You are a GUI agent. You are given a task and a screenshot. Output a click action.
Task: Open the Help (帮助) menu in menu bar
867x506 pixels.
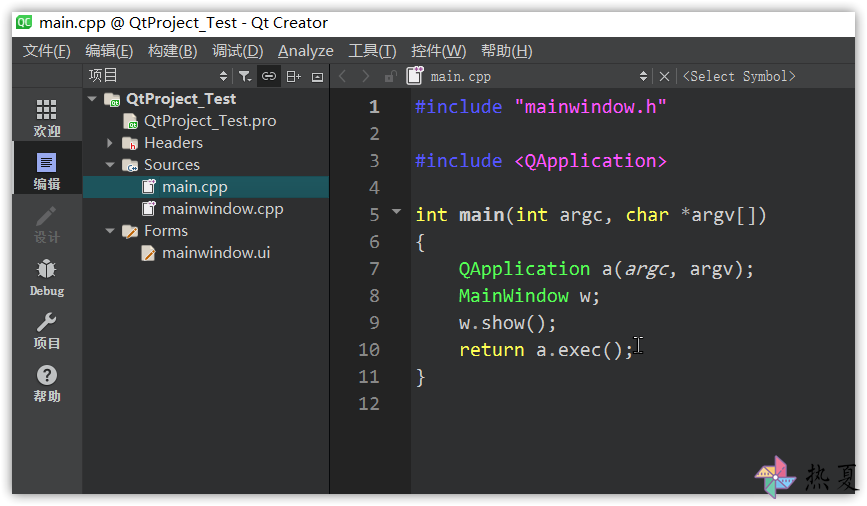[506, 51]
